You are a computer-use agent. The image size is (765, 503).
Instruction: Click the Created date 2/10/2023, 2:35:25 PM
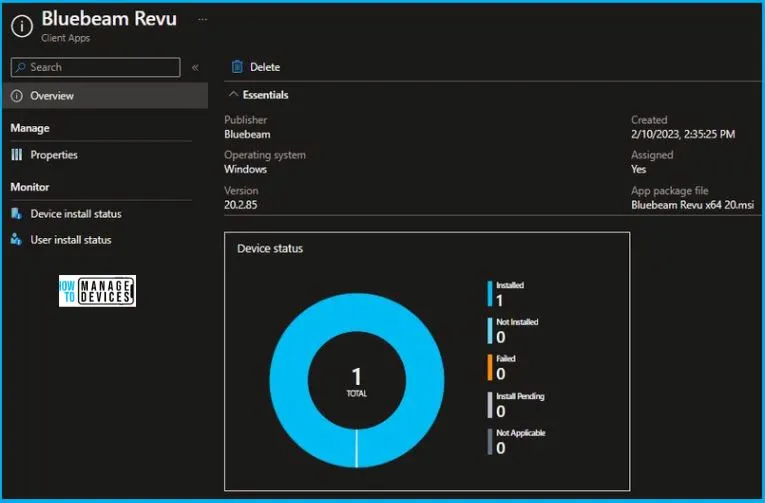point(683,134)
